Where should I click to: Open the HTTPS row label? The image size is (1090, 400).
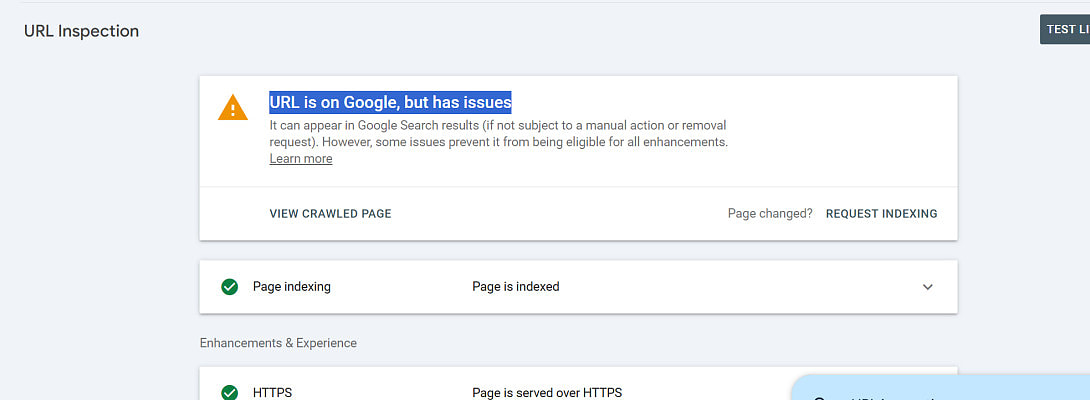[272, 392]
